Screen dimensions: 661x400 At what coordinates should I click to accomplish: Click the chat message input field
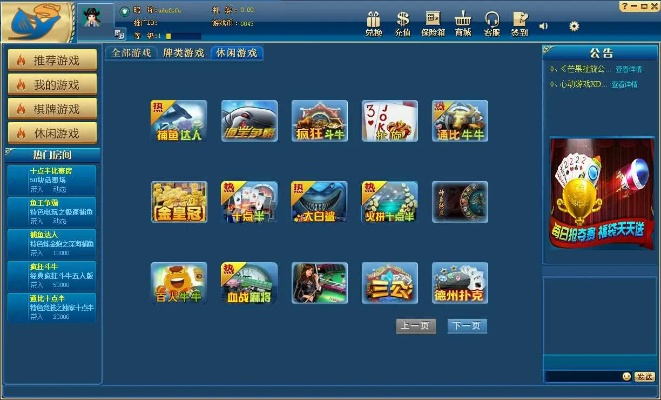[581, 376]
